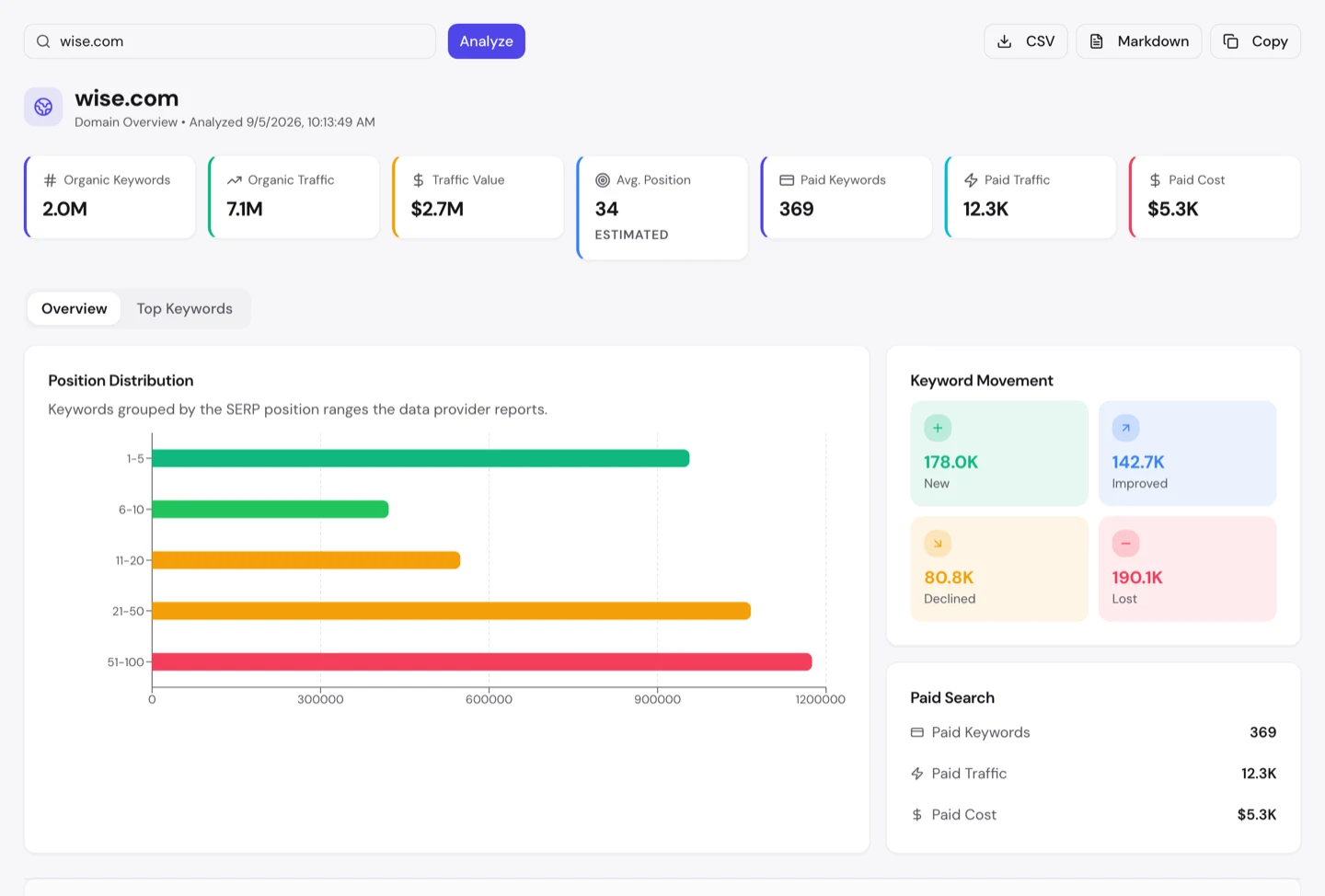1325x896 pixels.
Task: Click the 1200000 axis label on chart
Action: click(x=820, y=700)
